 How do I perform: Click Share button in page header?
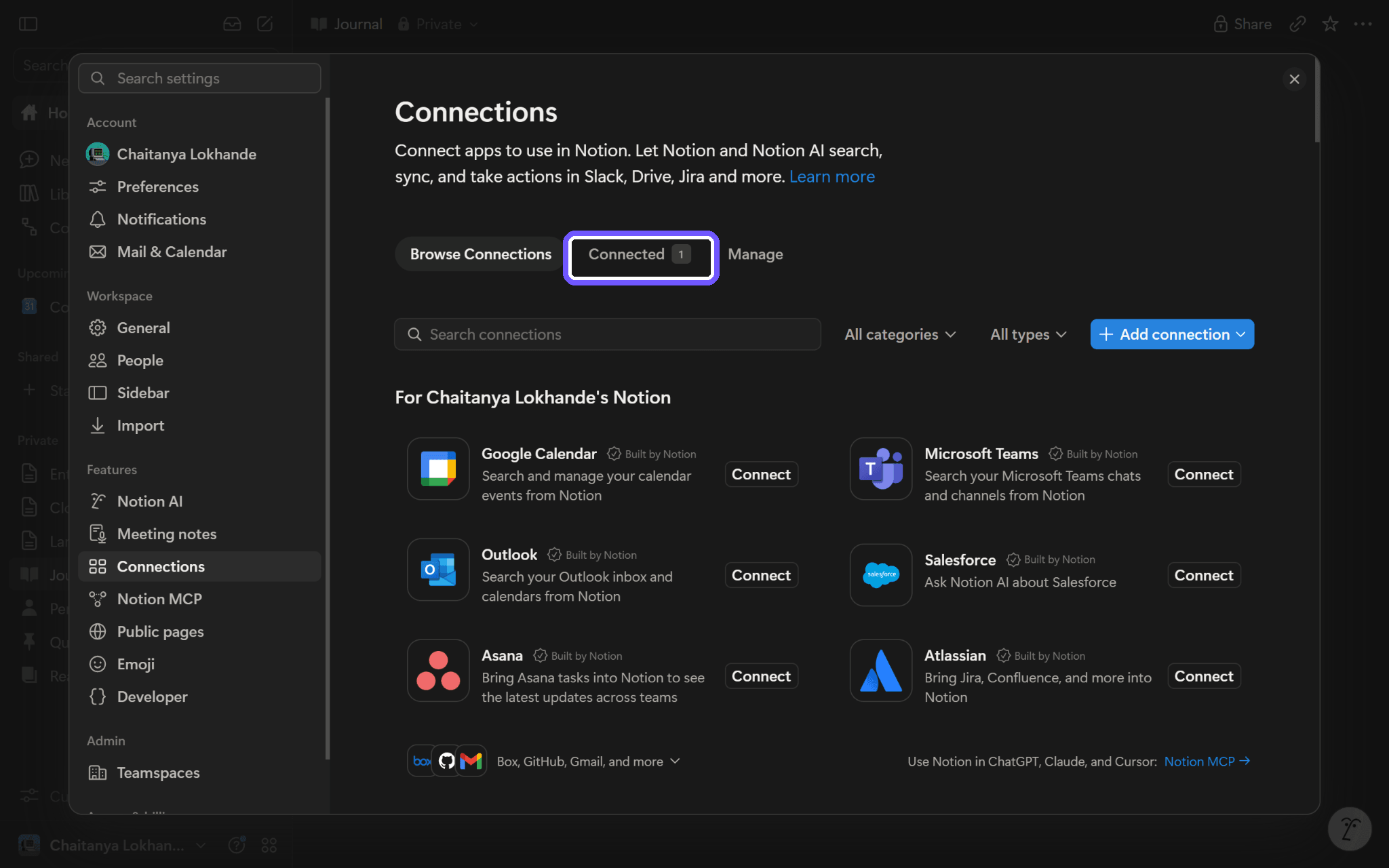point(1243,24)
